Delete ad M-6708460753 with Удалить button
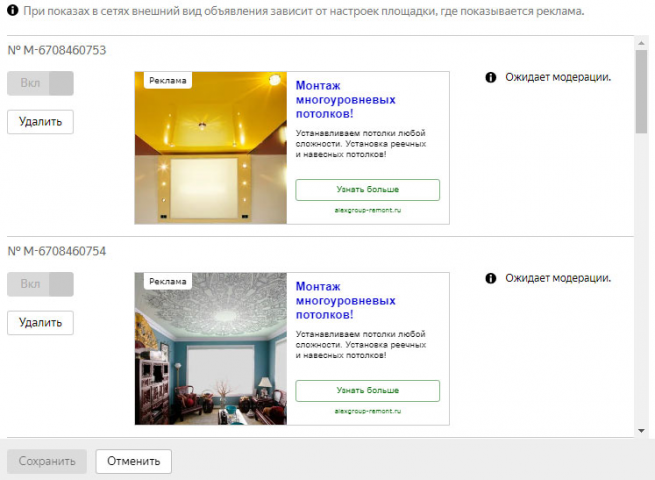This screenshot has height=480, width=655. pos(41,122)
